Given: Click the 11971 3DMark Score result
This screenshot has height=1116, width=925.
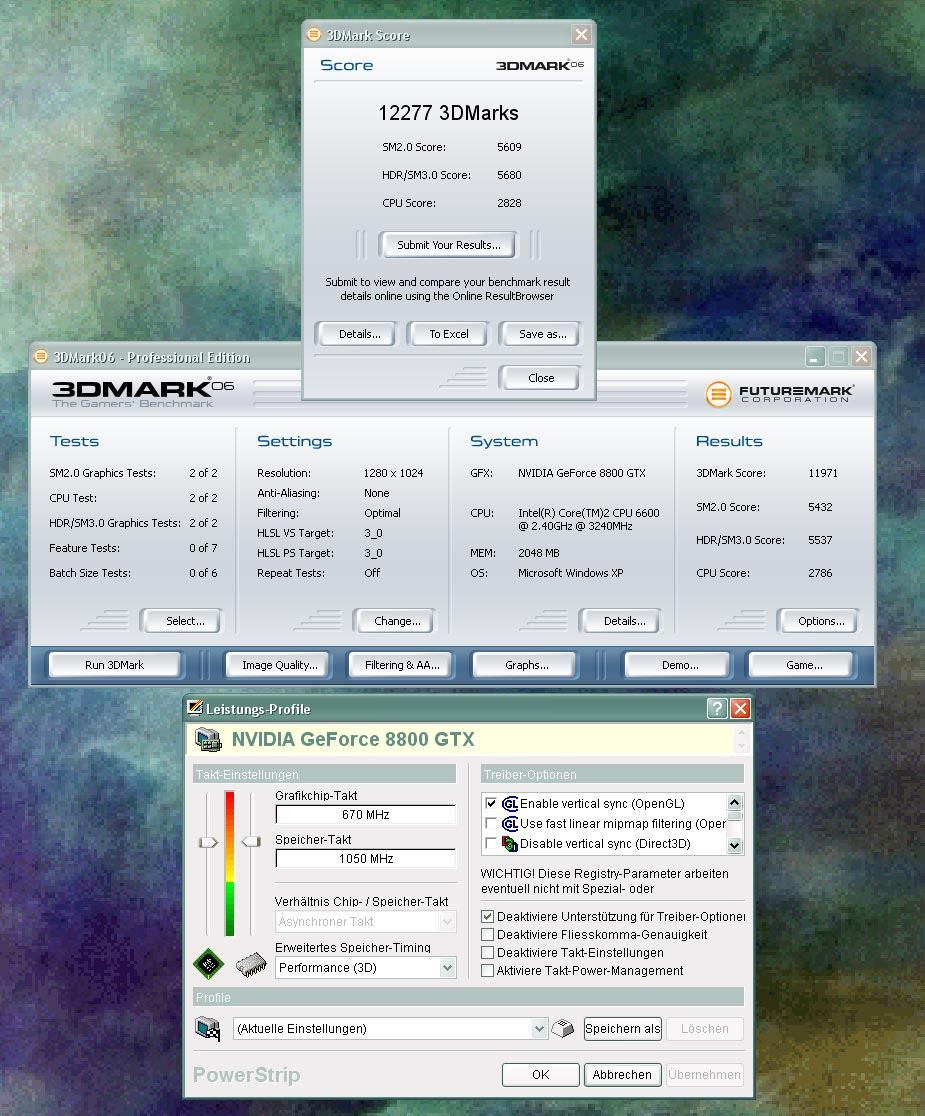Looking at the screenshot, I should (823, 473).
